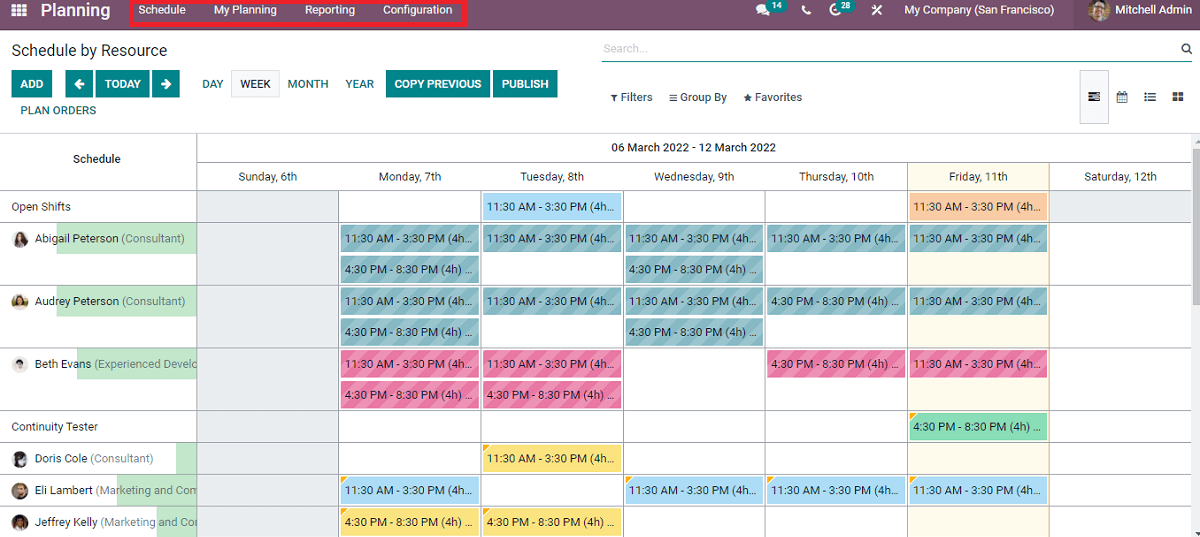Select the Month view scale

(x=308, y=84)
